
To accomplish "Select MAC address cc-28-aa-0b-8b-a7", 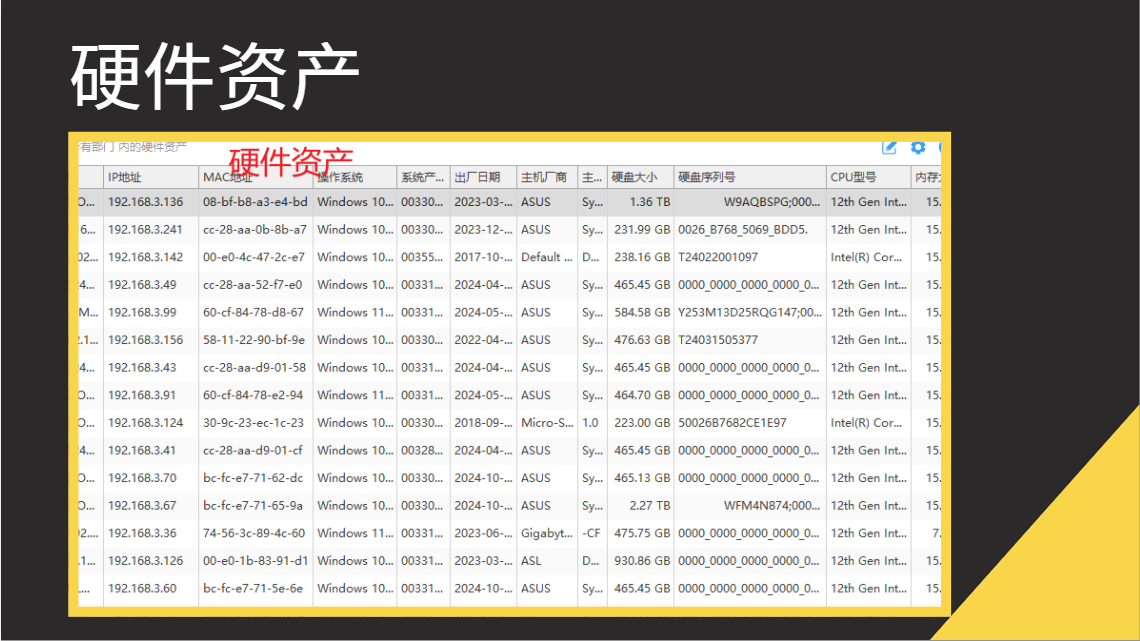I will tap(254, 230).
